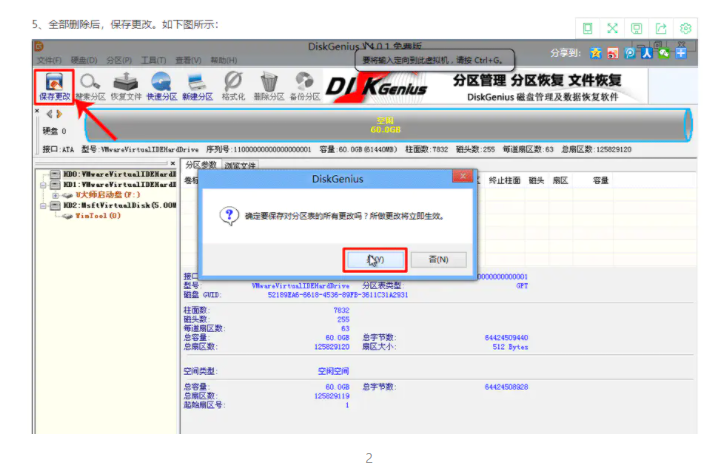
Task: Select HD1 VMware virtual IDE drive
Action: 114,185
